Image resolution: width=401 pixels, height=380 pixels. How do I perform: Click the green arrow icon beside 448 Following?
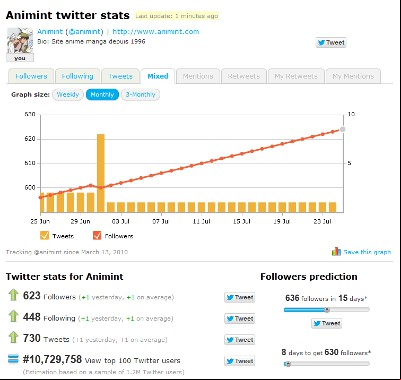[13, 317]
